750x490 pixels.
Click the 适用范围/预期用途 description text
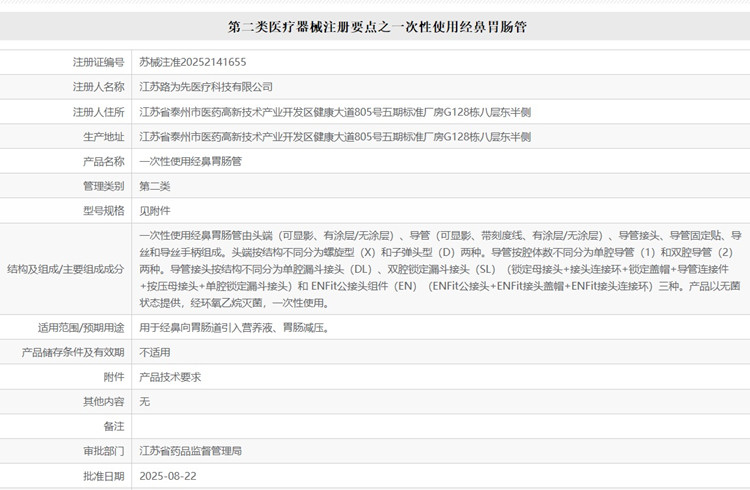[234, 327]
